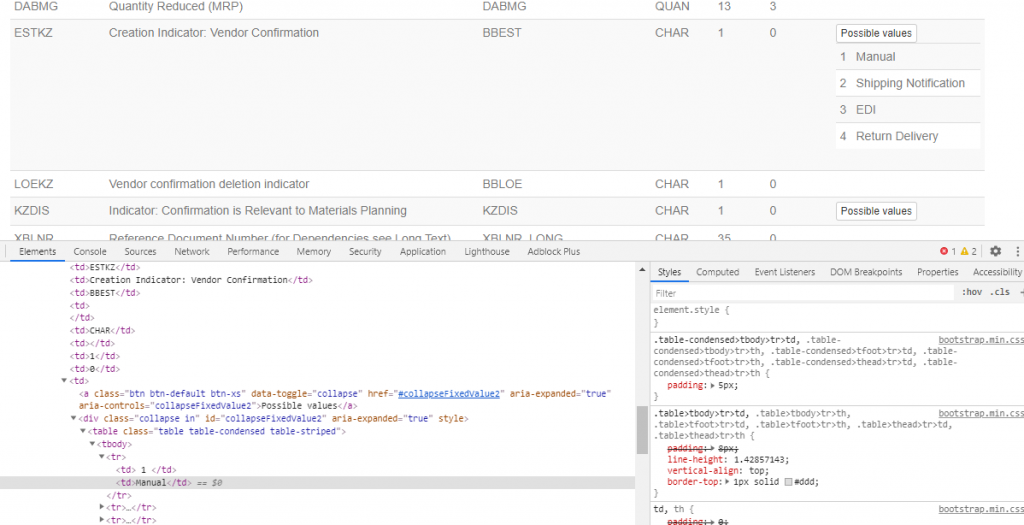Open bootstrap.min.css link for .table>tbody rule
The image size is (1024, 525).
[x=981, y=413]
